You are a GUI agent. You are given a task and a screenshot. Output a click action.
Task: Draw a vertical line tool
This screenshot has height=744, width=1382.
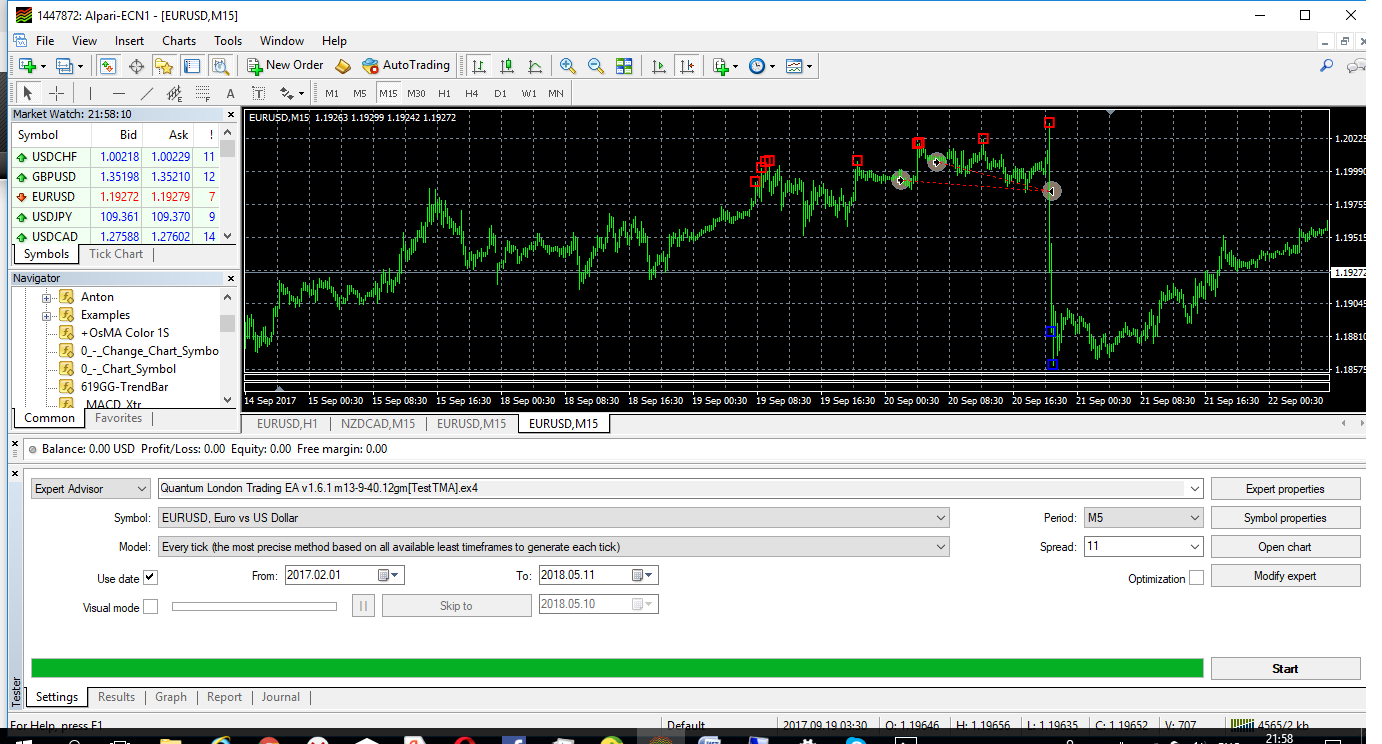click(x=91, y=93)
